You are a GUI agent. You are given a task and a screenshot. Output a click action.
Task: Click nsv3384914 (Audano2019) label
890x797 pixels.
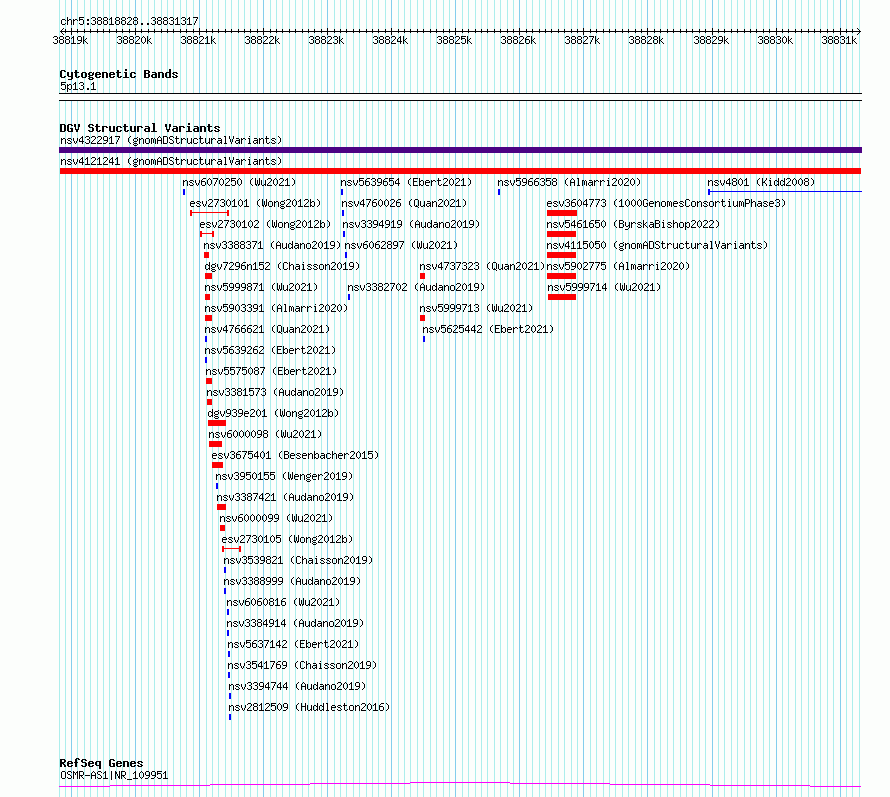point(295,623)
